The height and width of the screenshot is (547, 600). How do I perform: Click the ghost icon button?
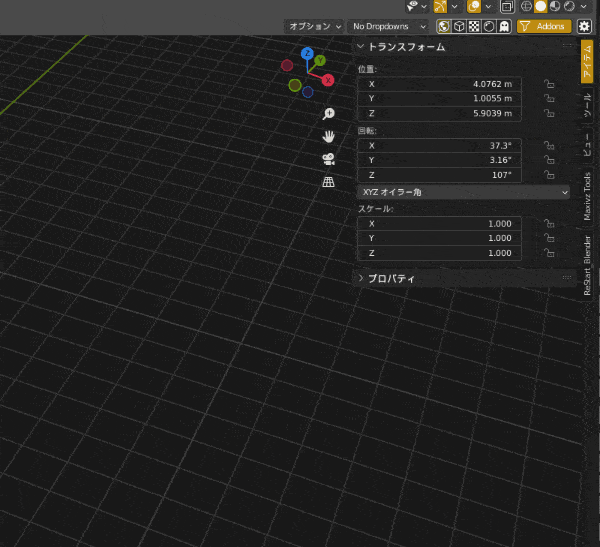[504, 26]
